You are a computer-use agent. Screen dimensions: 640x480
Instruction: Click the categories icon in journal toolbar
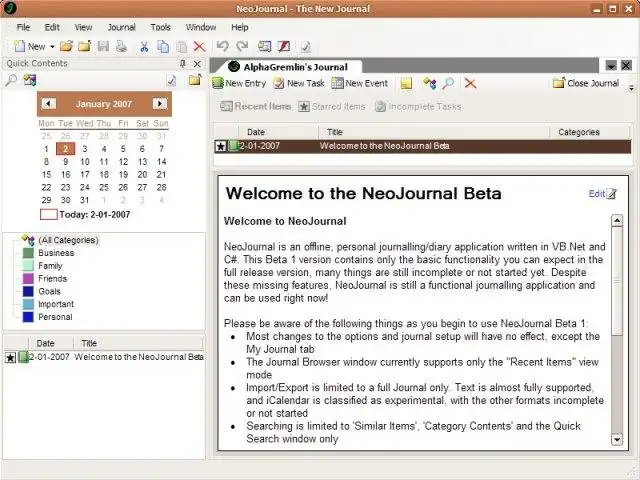429,83
